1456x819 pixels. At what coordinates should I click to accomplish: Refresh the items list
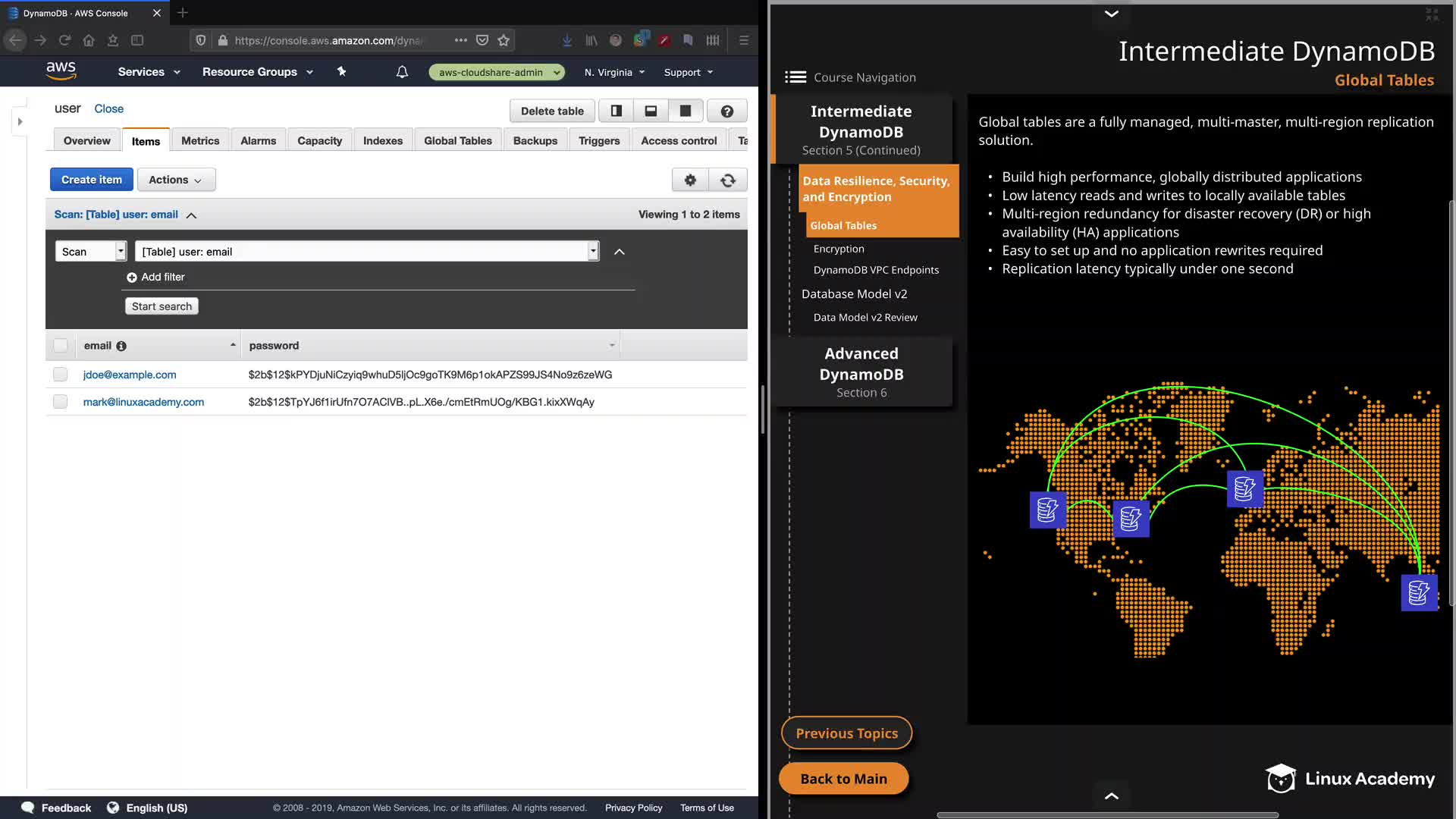click(728, 180)
